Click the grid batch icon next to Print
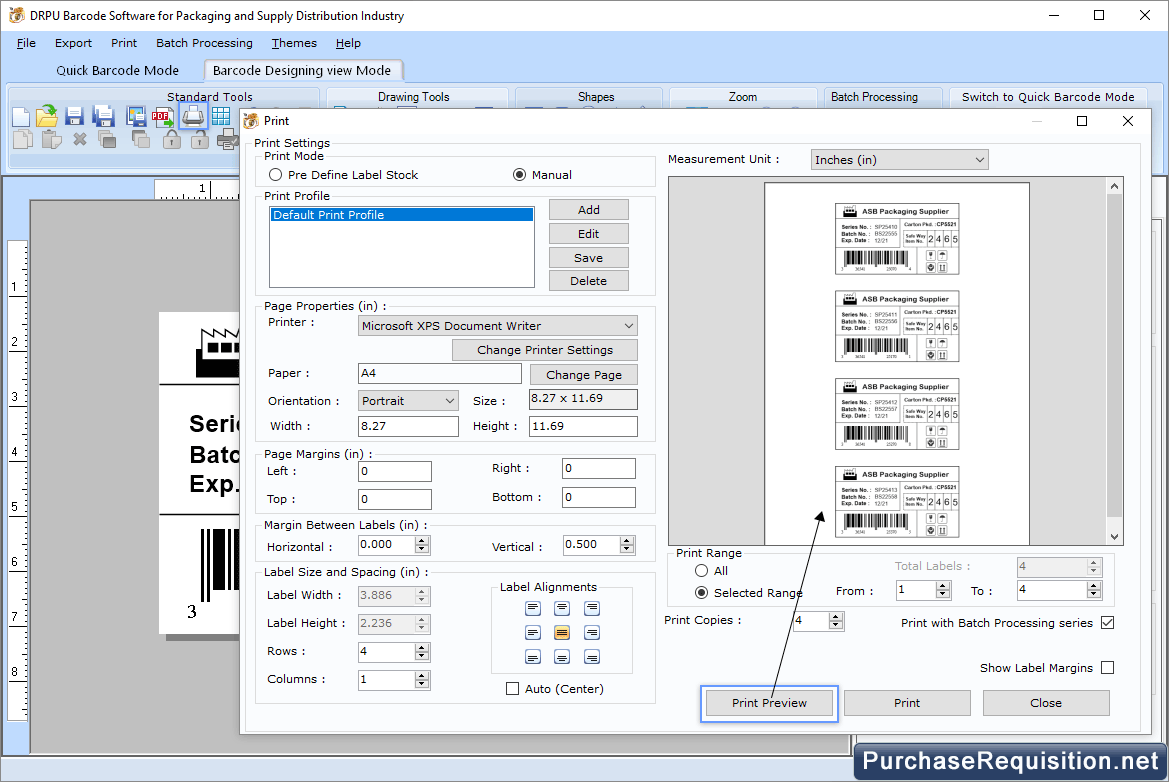1169x782 pixels. pos(220,115)
